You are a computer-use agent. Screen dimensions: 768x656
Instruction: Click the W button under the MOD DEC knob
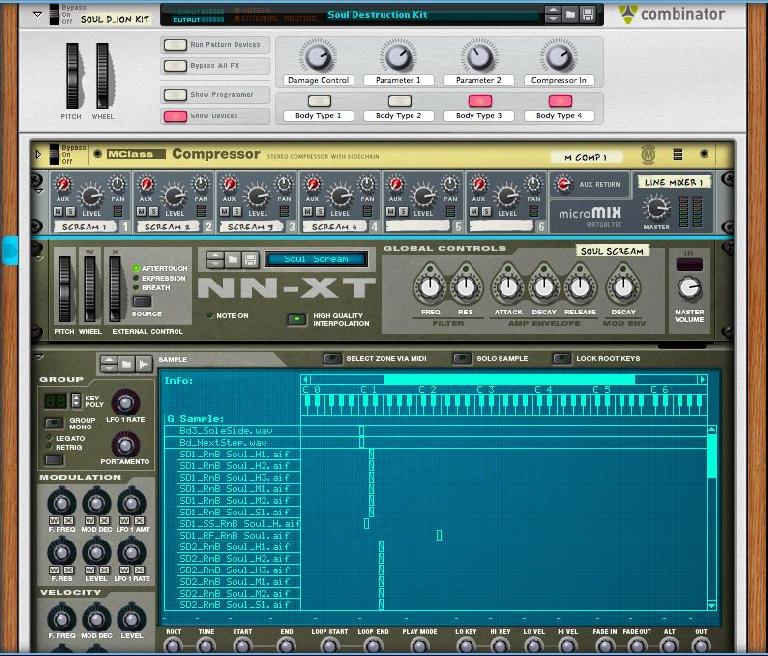[90, 520]
